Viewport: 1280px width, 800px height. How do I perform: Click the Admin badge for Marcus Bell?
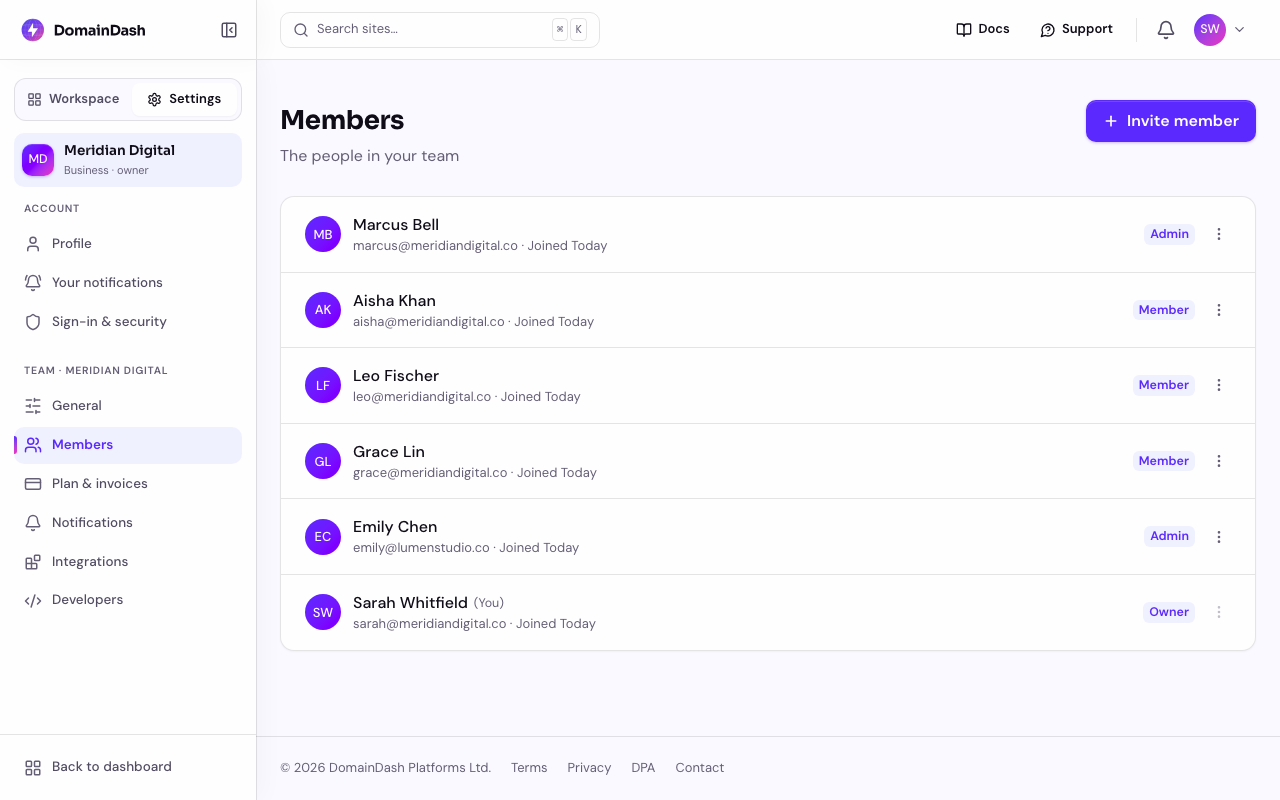[1169, 234]
